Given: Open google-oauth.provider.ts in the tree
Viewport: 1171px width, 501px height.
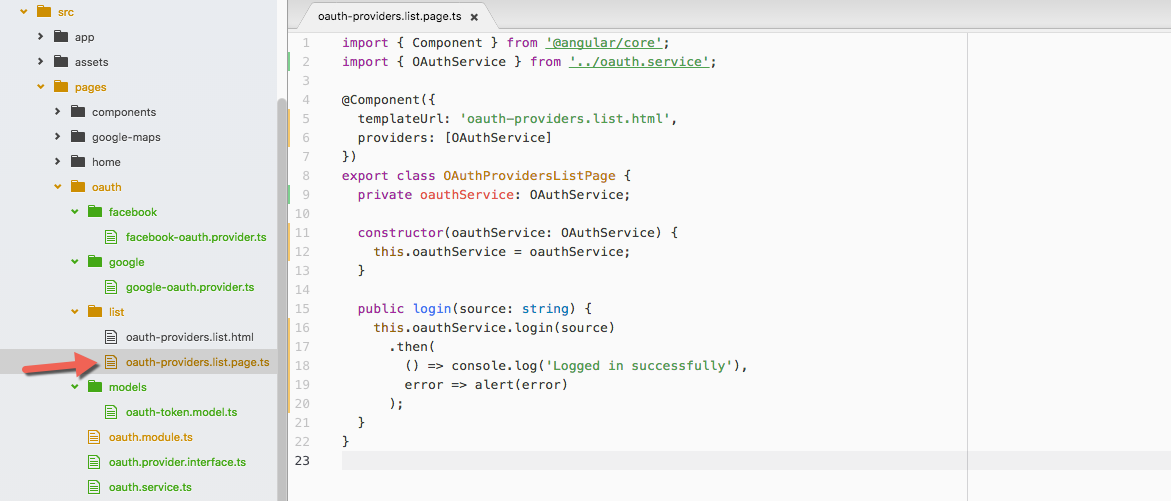Looking at the screenshot, I should pyautogui.click(x=190, y=287).
